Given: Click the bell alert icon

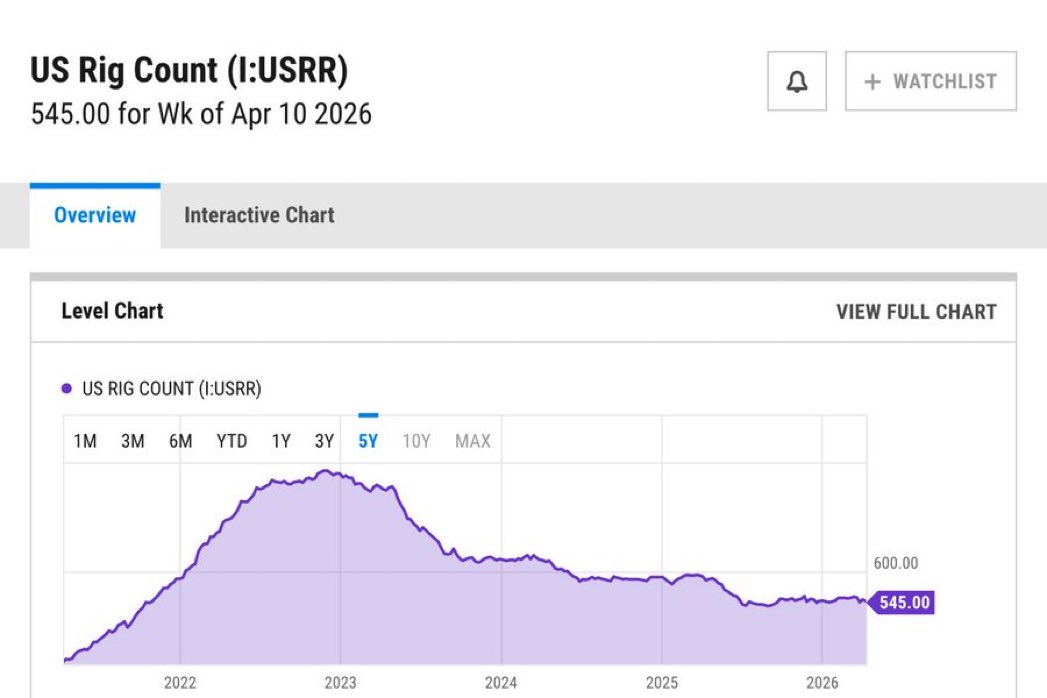Looking at the screenshot, I should coord(797,81).
